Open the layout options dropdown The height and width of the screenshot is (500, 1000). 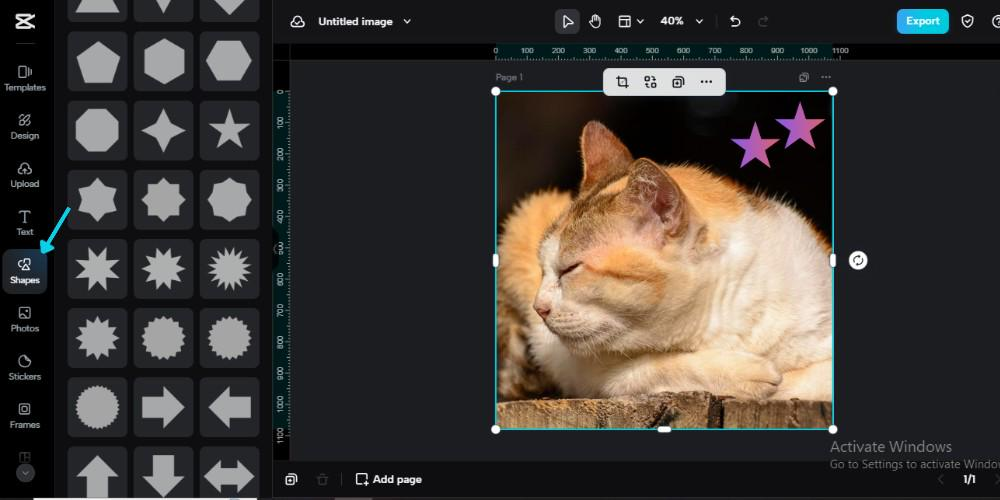pos(630,21)
